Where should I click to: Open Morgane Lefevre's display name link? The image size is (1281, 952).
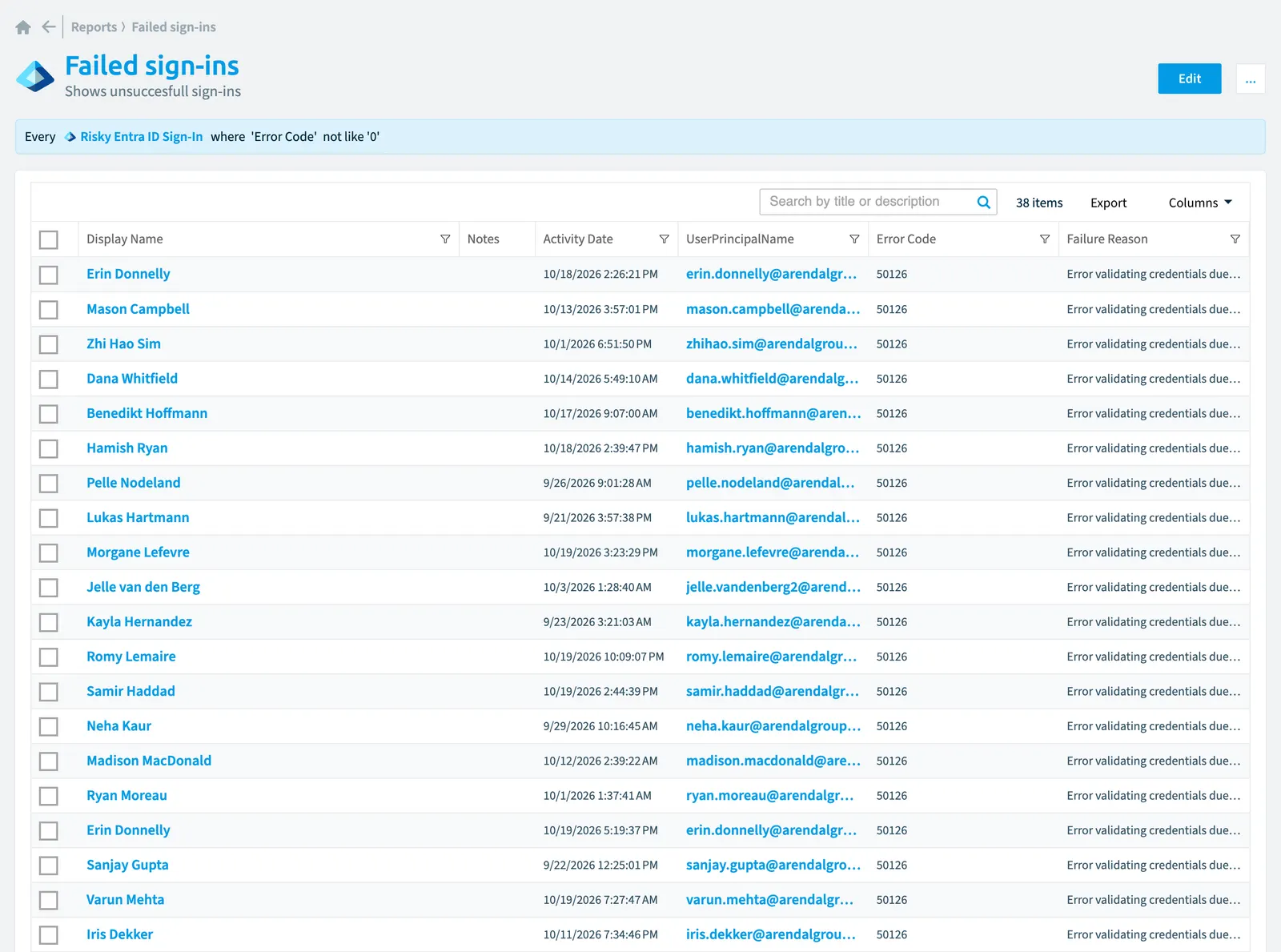[138, 552]
